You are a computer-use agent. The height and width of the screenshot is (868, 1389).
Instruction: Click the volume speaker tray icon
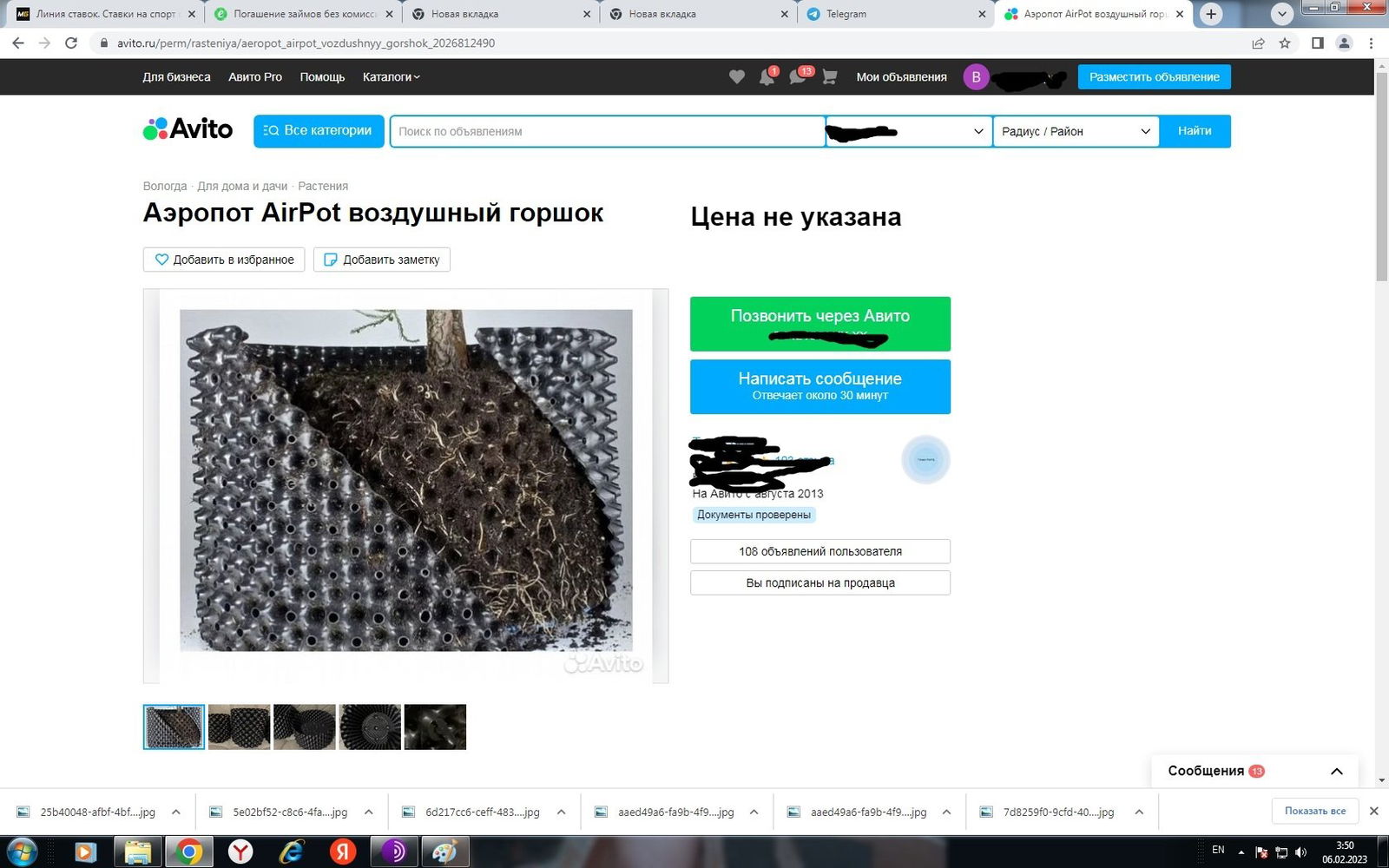click(x=1300, y=852)
